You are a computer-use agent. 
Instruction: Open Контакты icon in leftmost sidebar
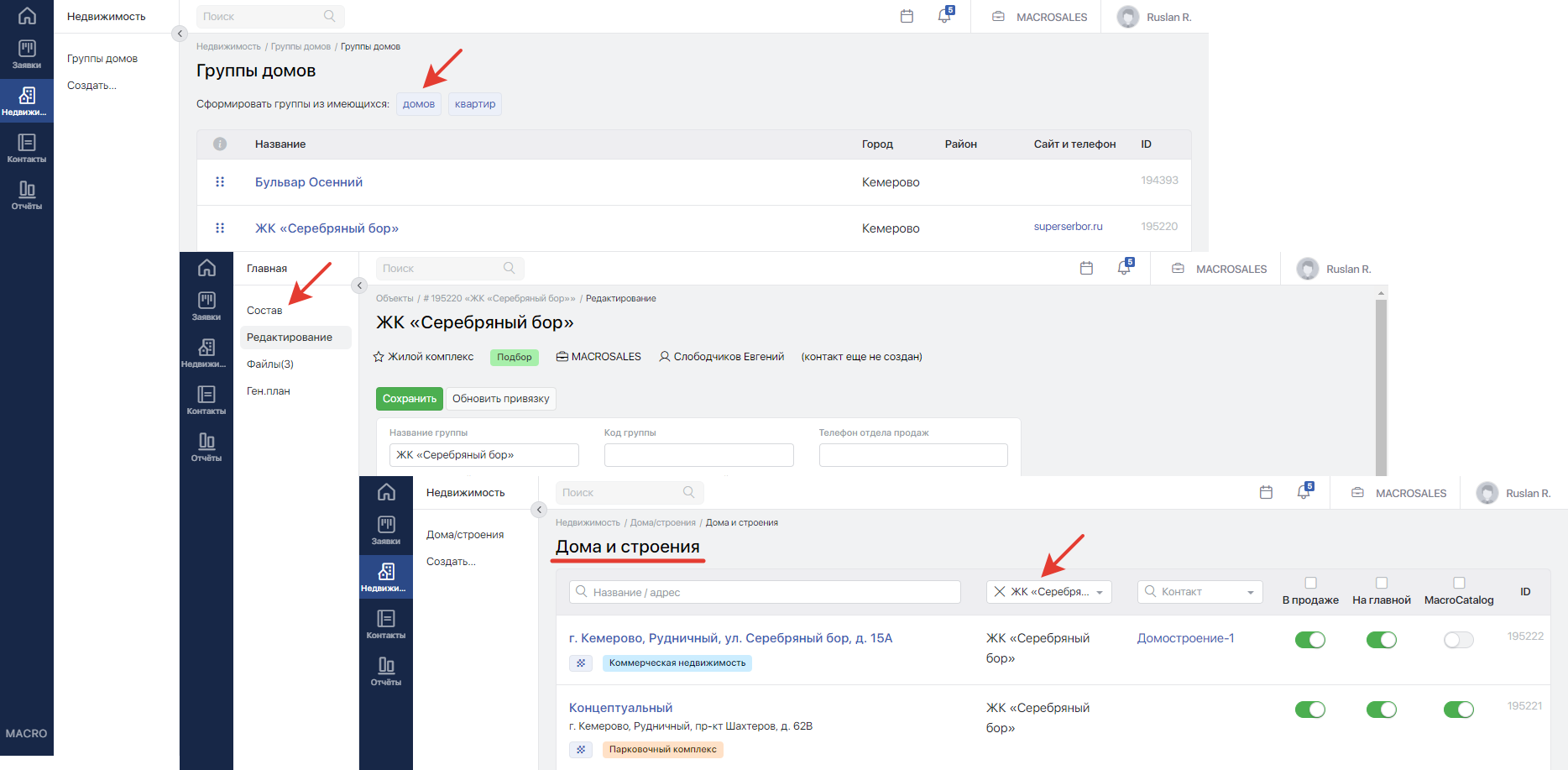click(x=27, y=149)
